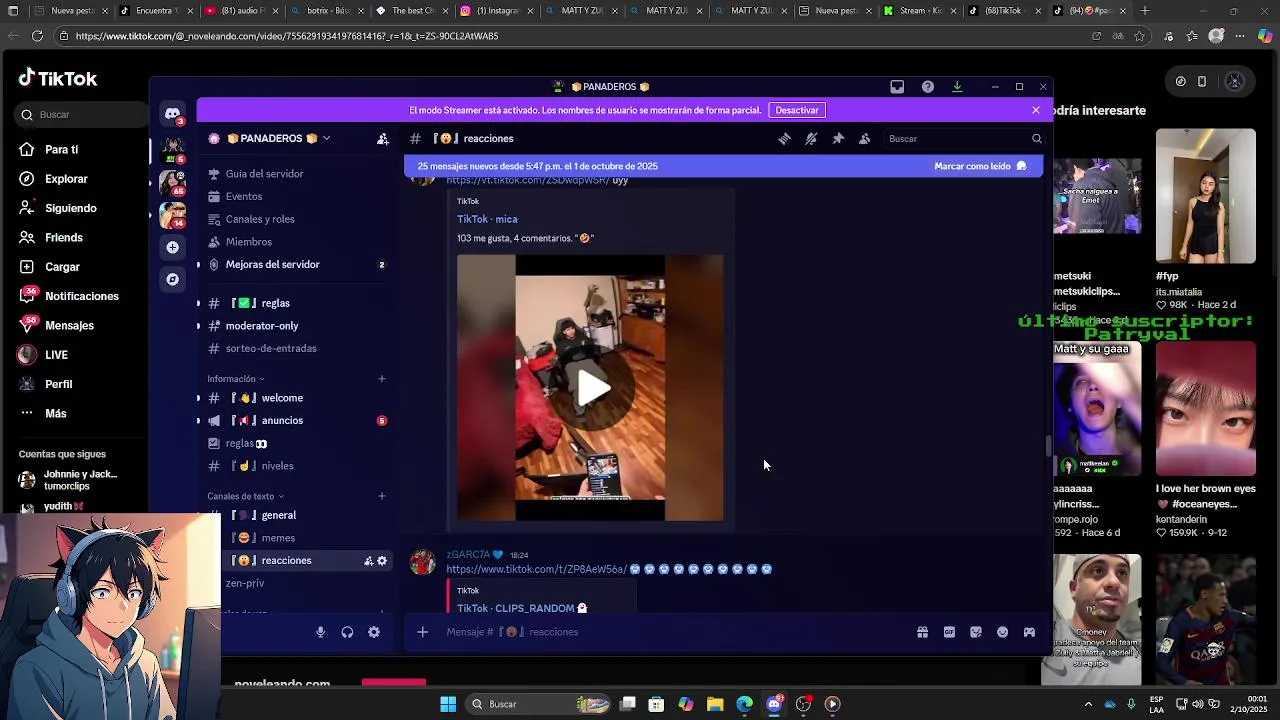Select the memes channel
The image size is (1280, 720).
(278, 538)
